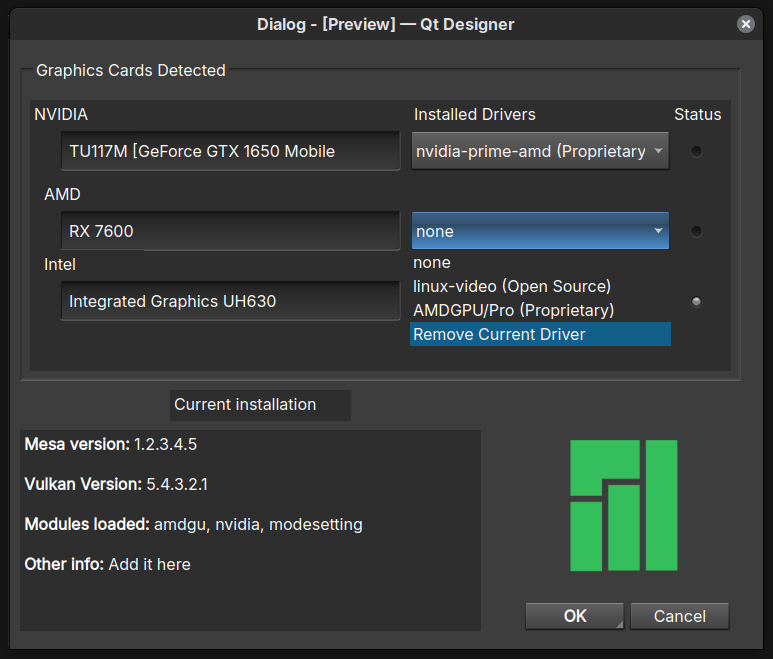The height and width of the screenshot is (659, 773).
Task: Select the NVIDIA status radio indicator
Action: (x=696, y=151)
